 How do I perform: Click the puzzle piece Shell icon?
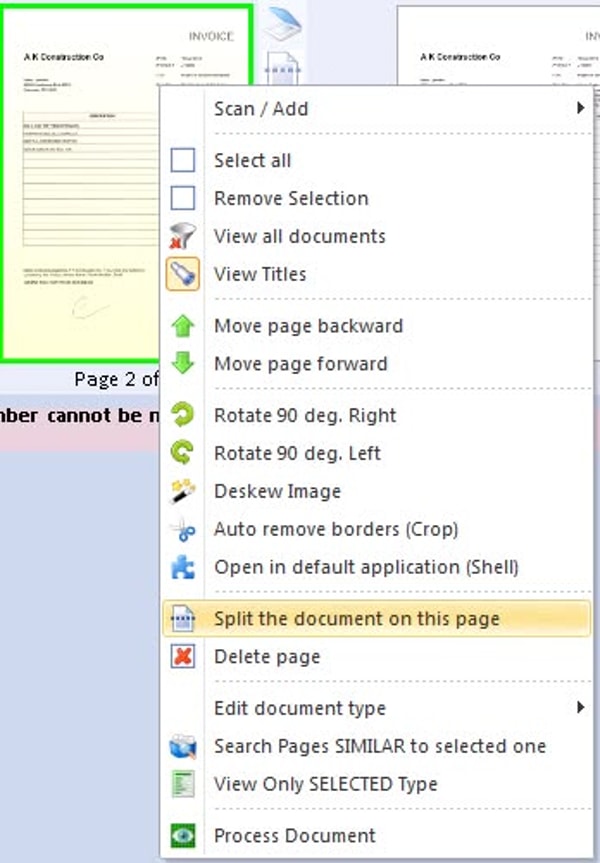pos(182,567)
